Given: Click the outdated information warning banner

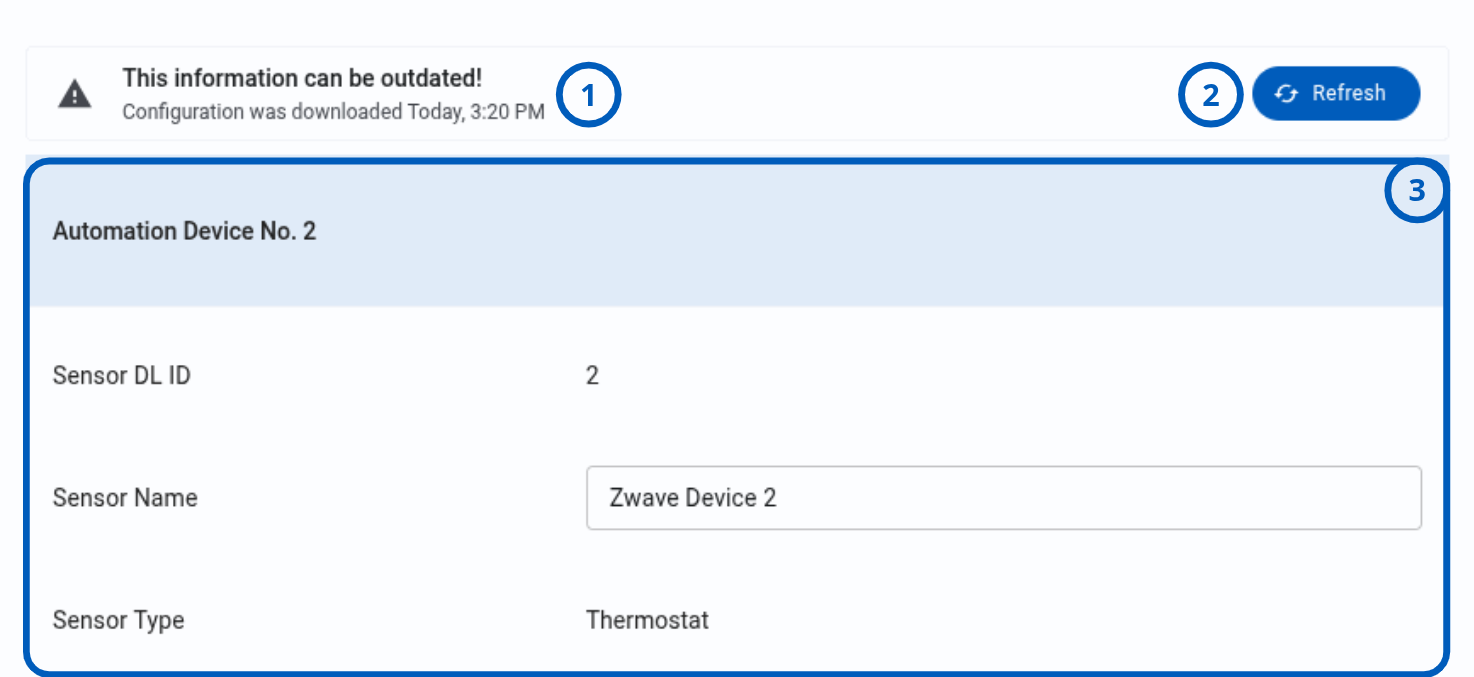Looking at the screenshot, I should pos(737,93).
